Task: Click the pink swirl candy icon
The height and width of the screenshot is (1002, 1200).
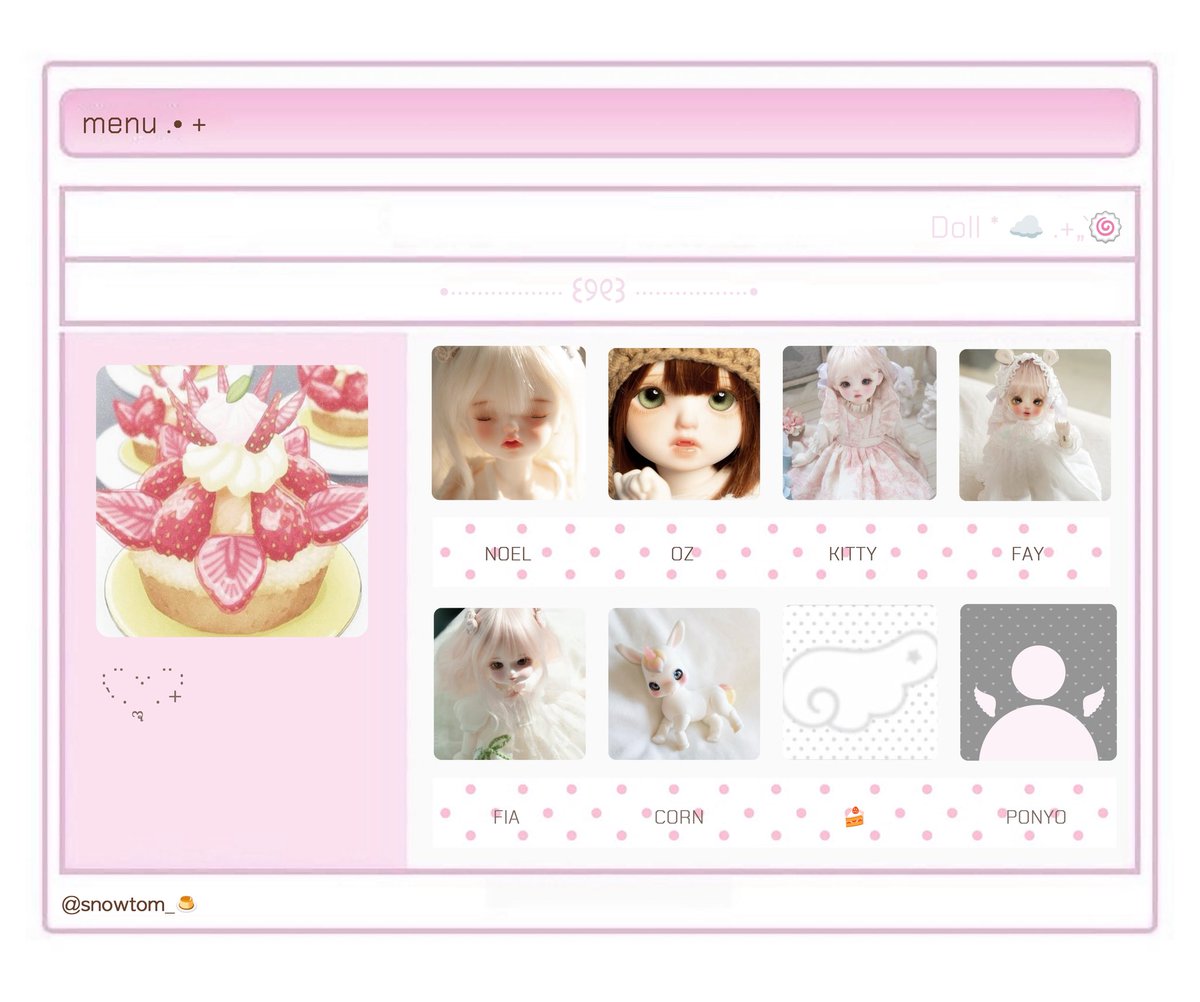Action: coord(1105,227)
